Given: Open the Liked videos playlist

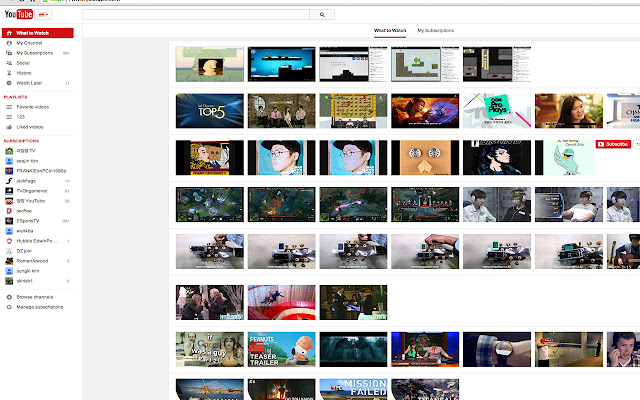Looking at the screenshot, I should click(x=30, y=127).
